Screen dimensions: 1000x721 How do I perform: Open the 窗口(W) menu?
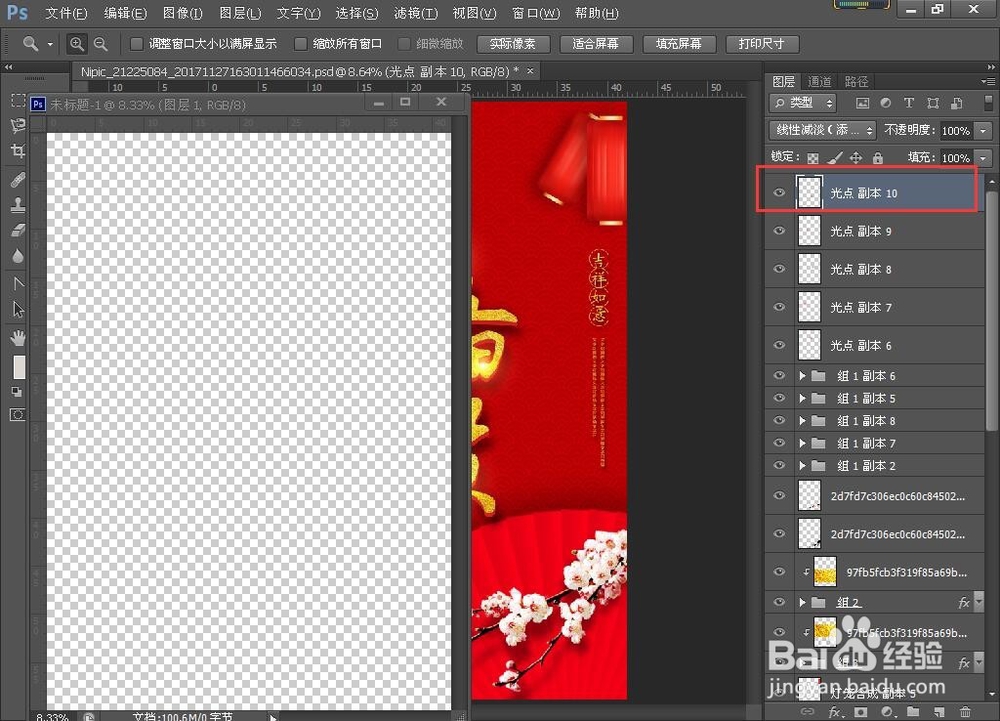[x=536, y=13]
